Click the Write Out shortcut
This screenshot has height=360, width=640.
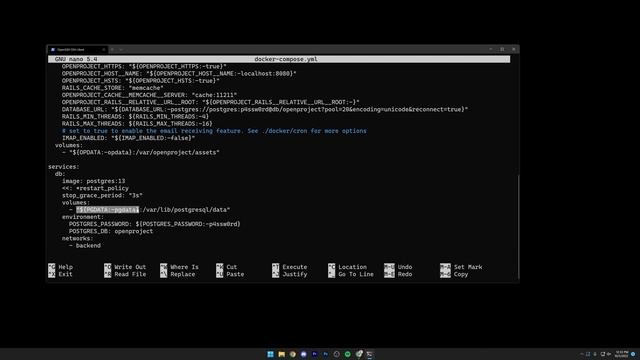pos(125,267)
